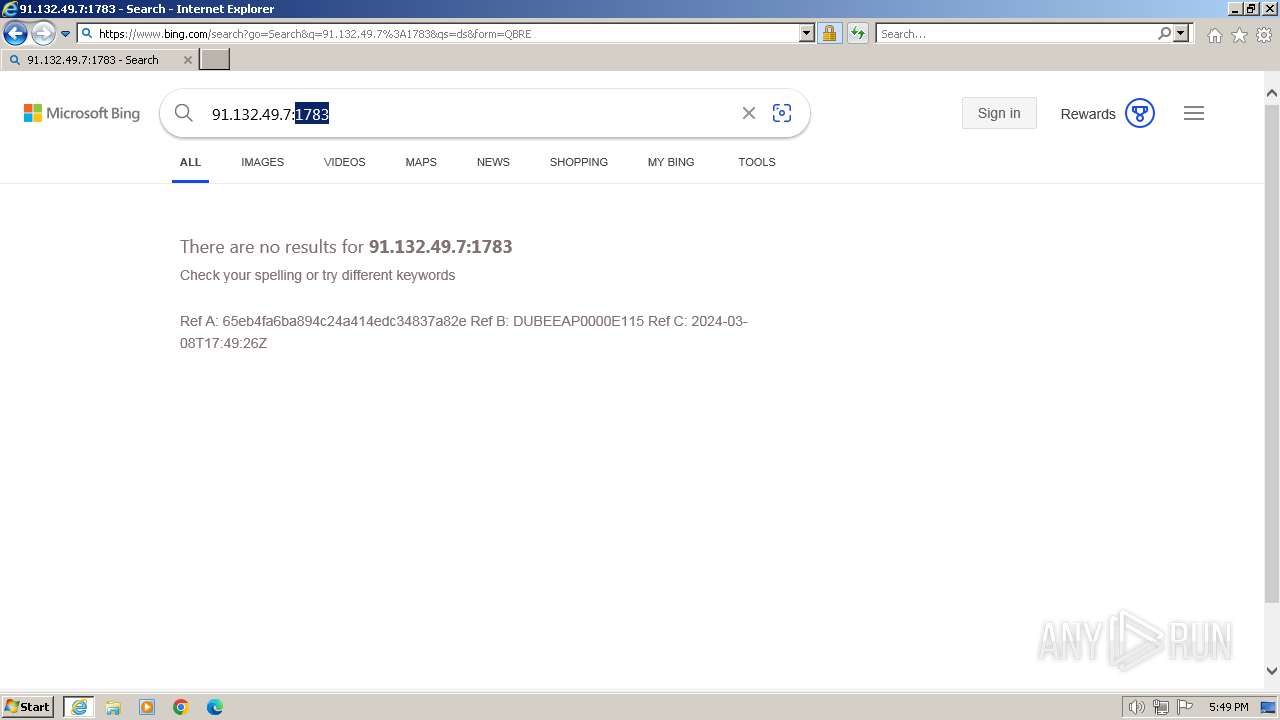Launch Microsoft Edge from the taskbar
Viewport: 1280px width, 720px height.
(215, 707)
